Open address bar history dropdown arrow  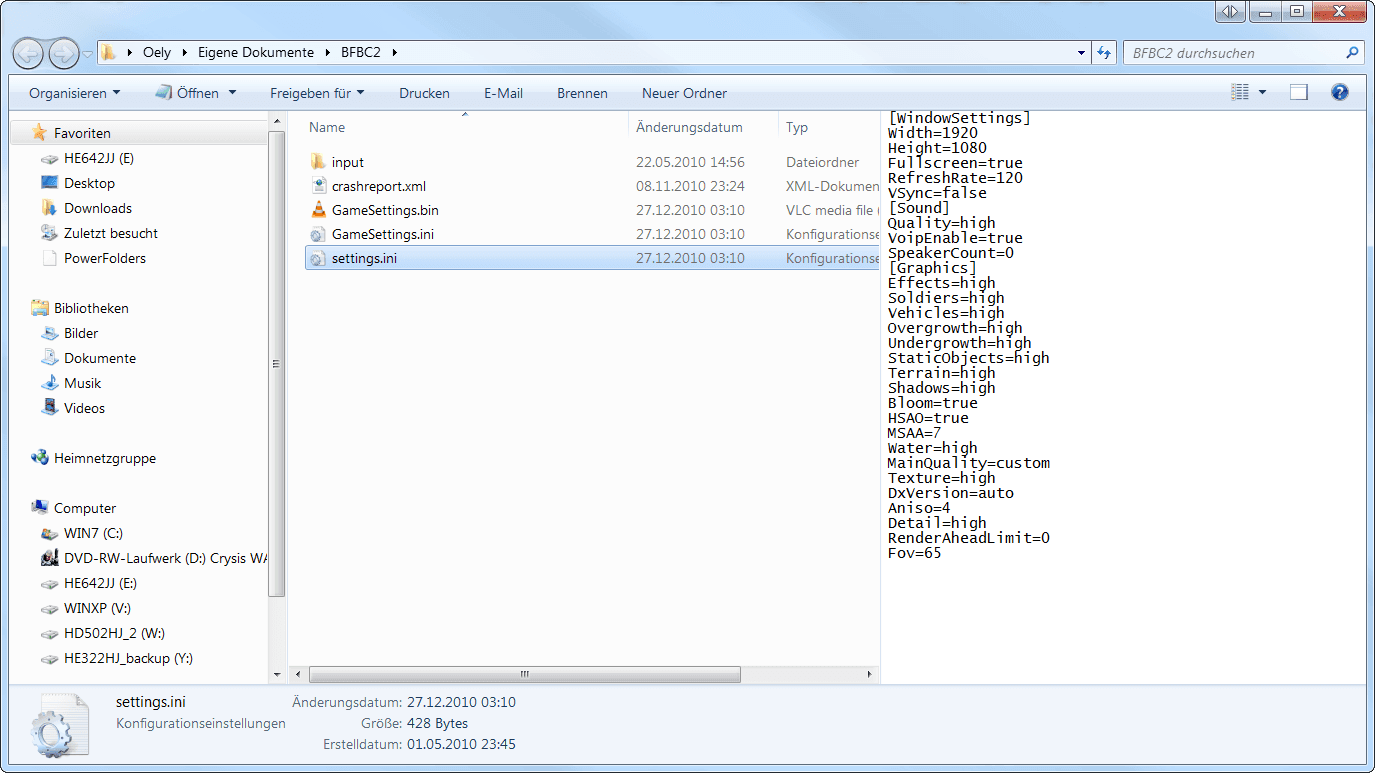pyautogui.click(x=1081, y=53)
